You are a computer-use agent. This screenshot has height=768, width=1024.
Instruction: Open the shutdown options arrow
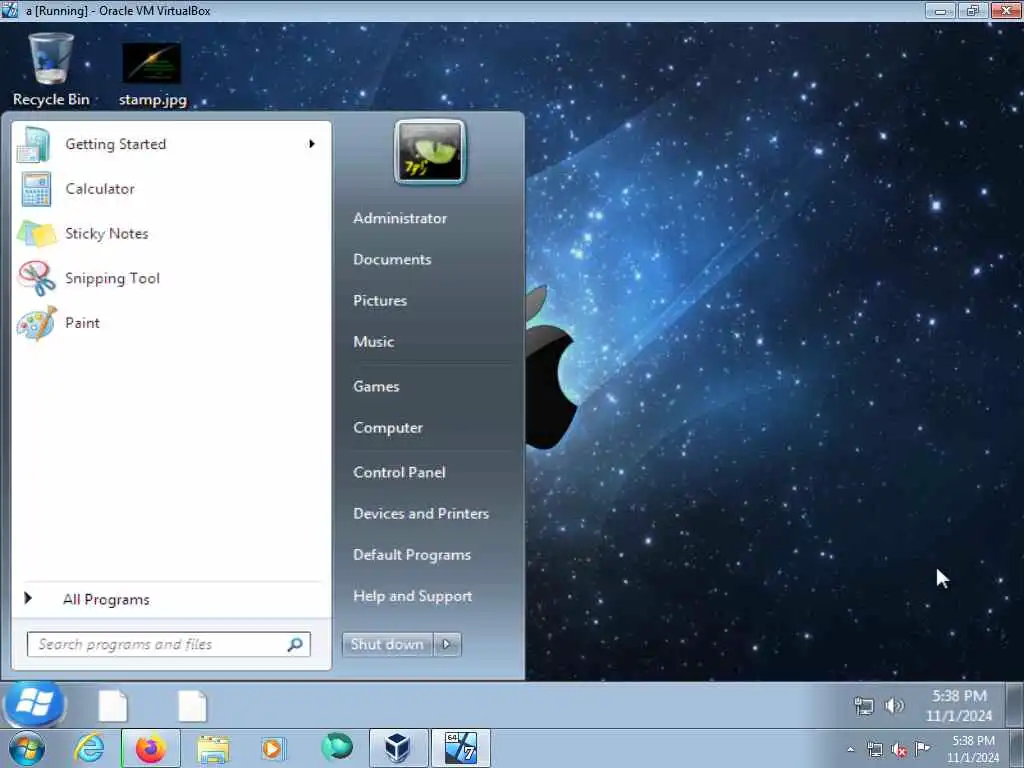(447, 645)
